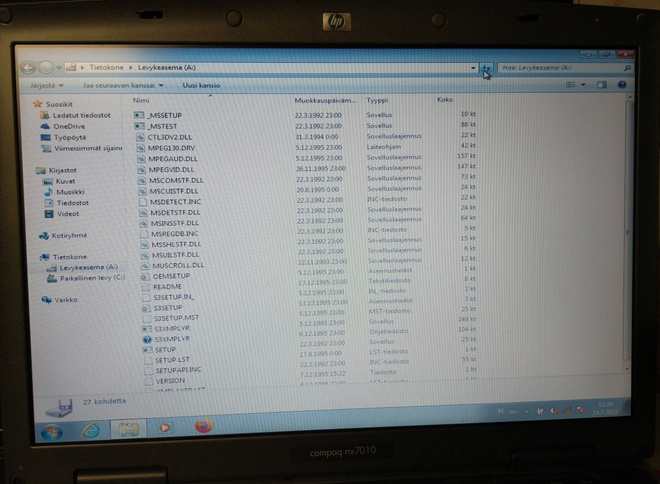Click the address bar refresh icon
This screenshot has height=484, width=660.
pyautogui.click(x=487, y=68)
